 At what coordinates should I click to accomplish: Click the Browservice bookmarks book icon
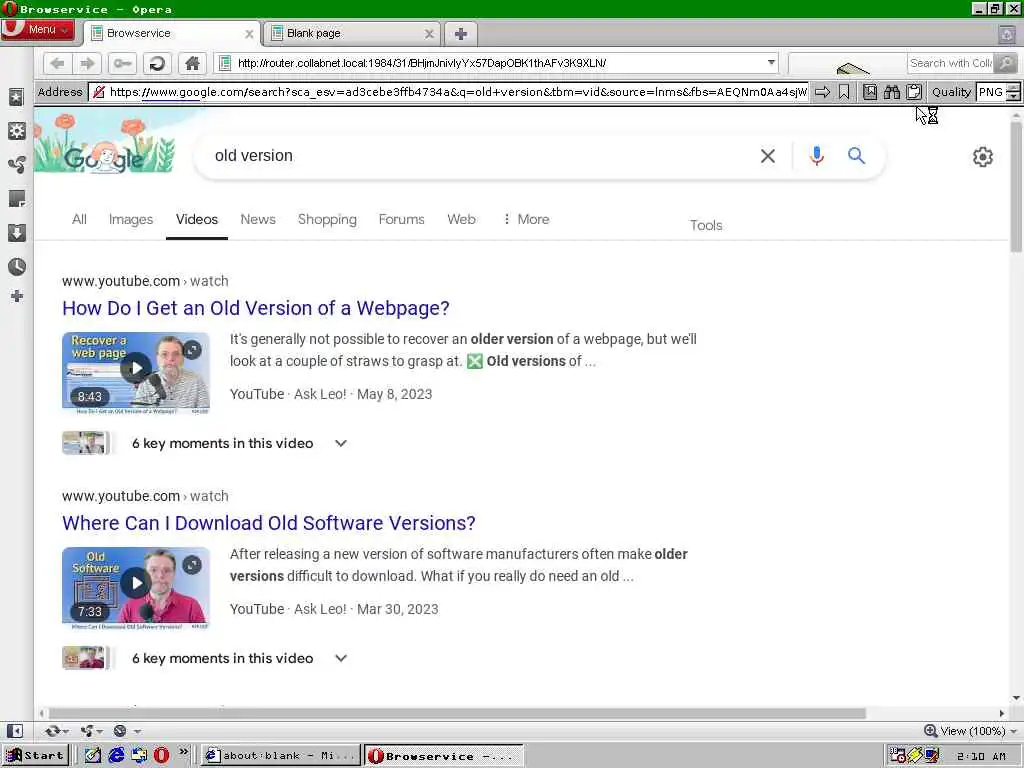[870, 92]
